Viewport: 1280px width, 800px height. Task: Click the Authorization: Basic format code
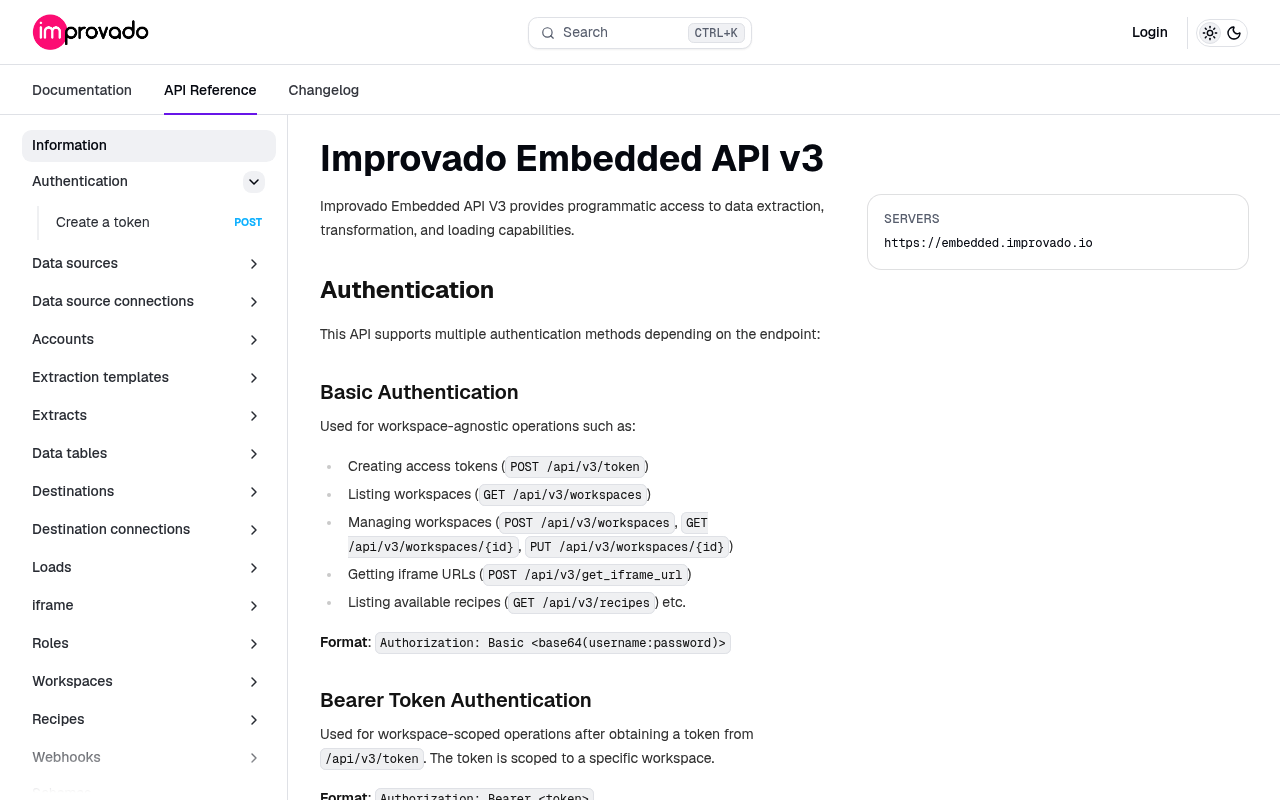coord(553,643)
